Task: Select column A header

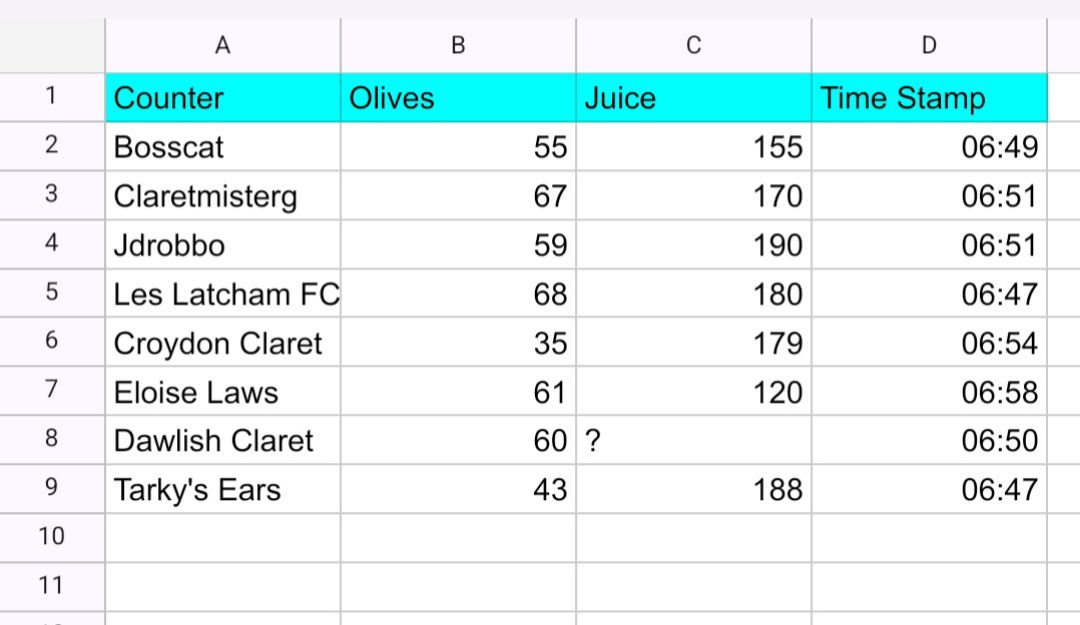Action: [x=222, y=45]
